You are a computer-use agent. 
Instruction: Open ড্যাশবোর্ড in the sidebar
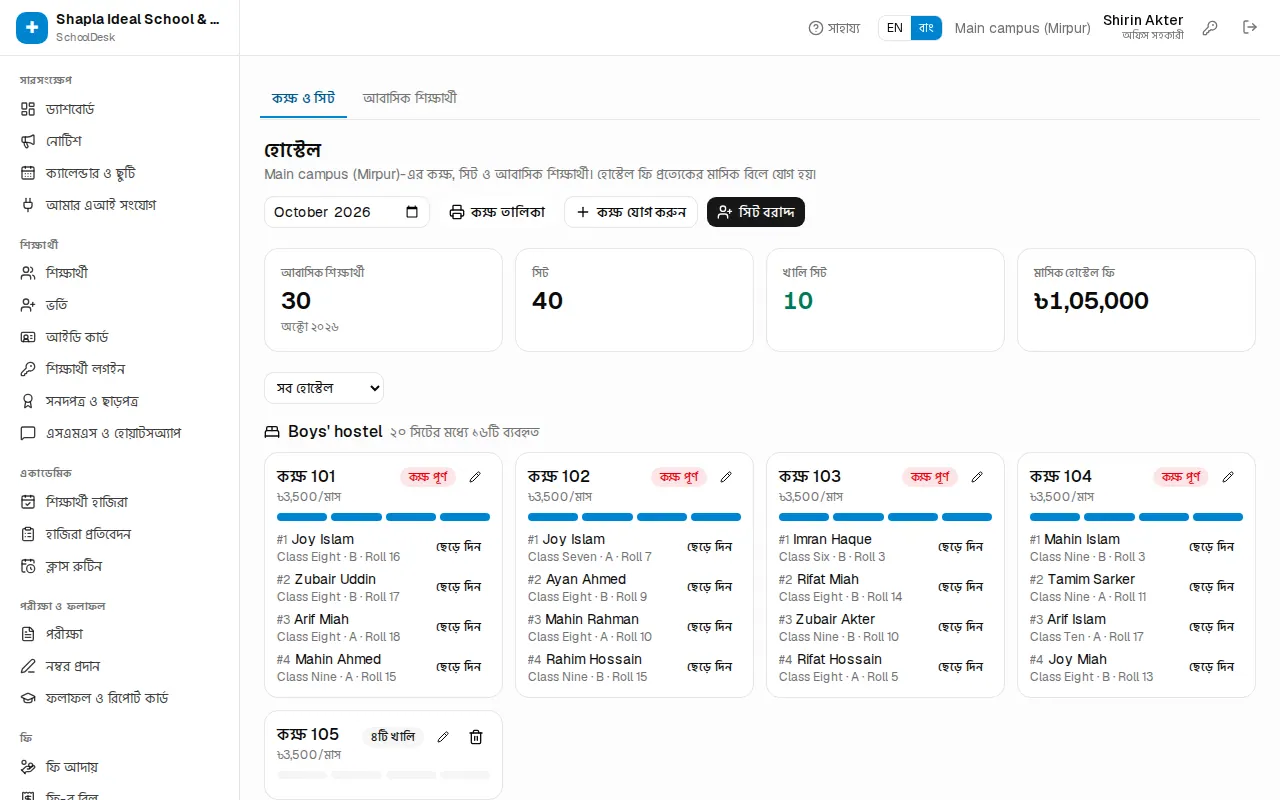click(x=120, y=109)
